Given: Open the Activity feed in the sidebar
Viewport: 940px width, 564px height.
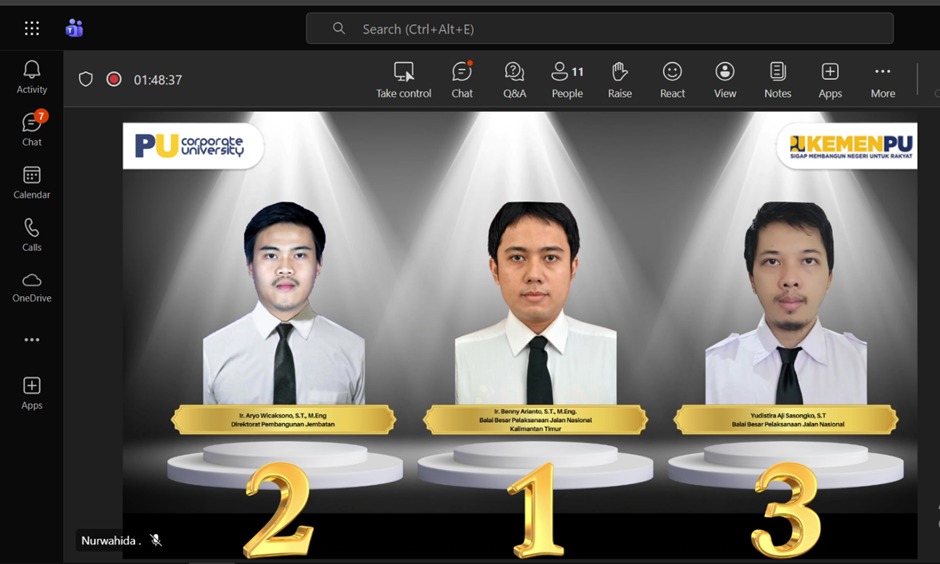Looking at the screenshot, I should coord(32,76).
